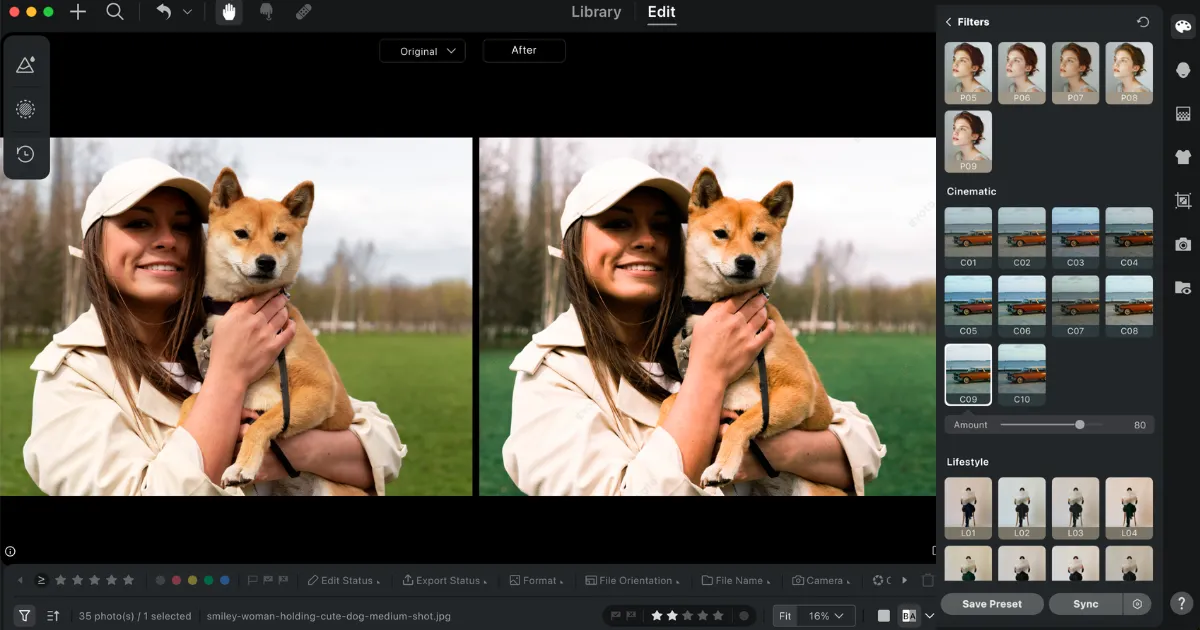
Task: Open the adjustments mountain icon on the left panel
Action: tap(26, 65)
